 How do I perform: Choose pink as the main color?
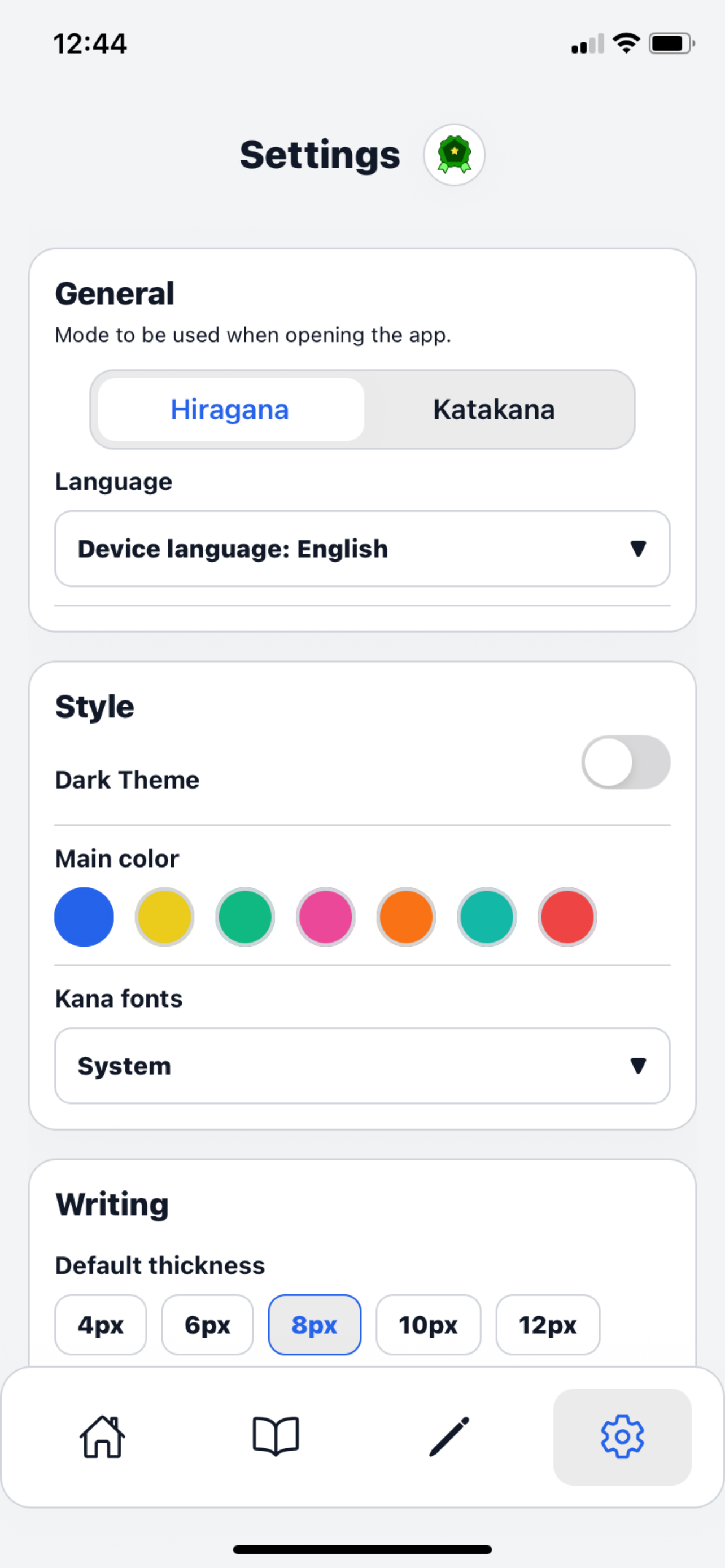[x=325, y=917]
